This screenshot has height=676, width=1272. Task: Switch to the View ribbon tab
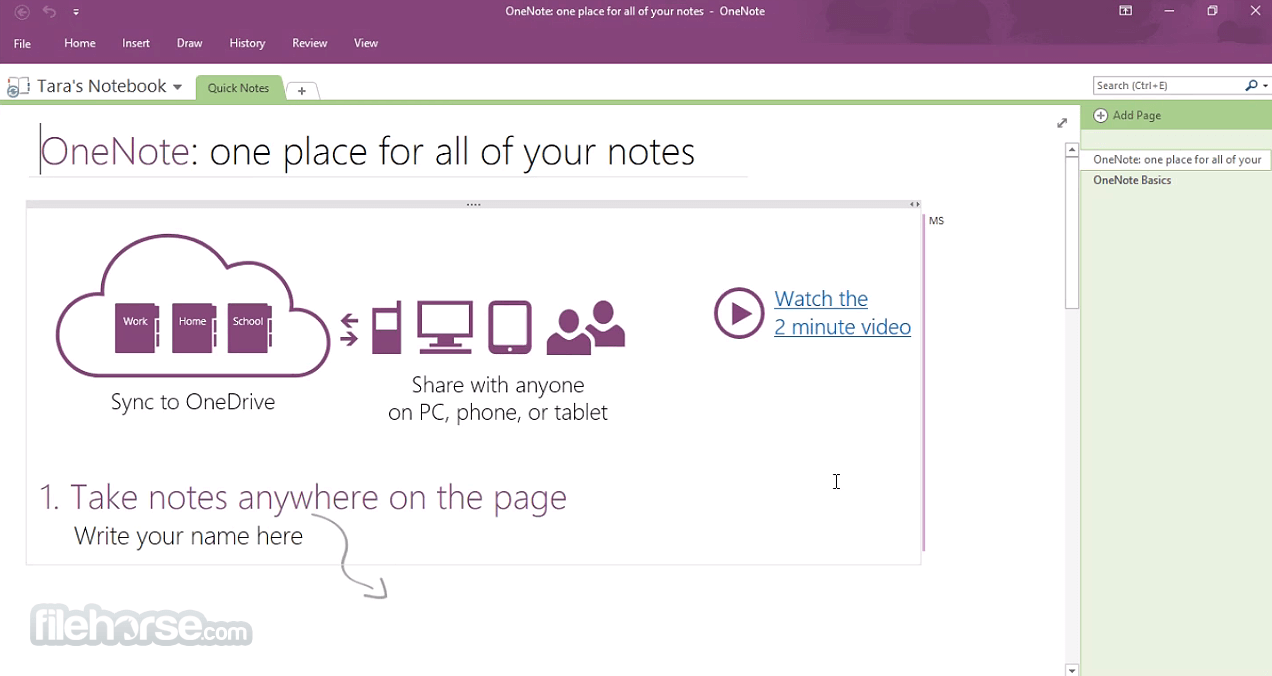coord(366,43)
